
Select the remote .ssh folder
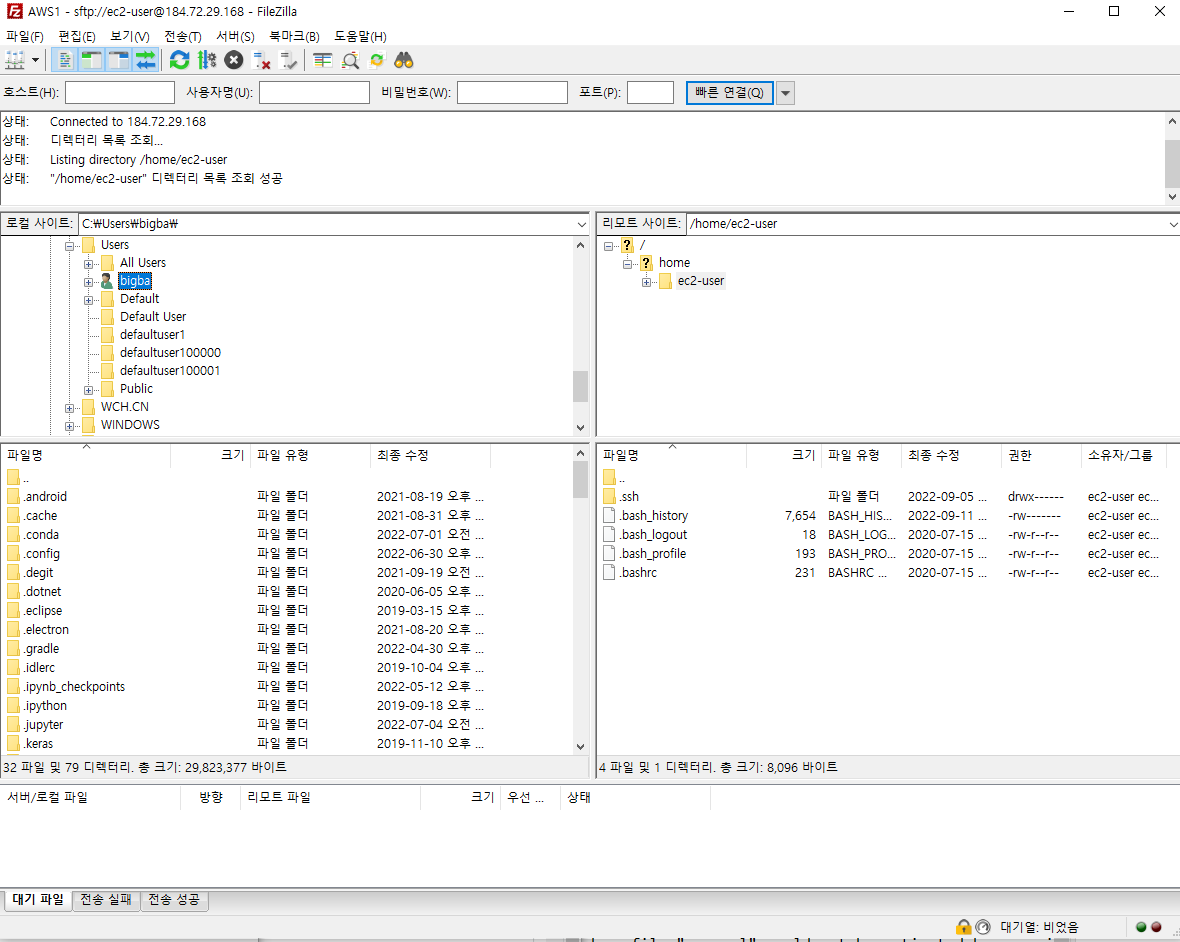630,497
